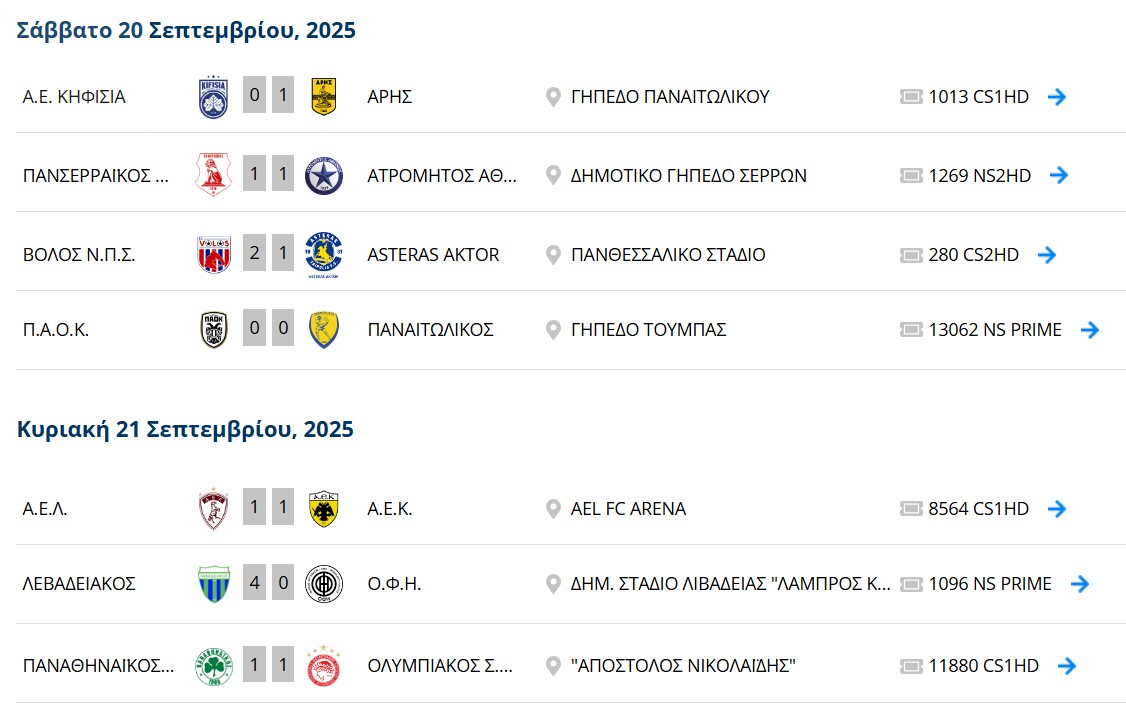The image size is (1126, 703).
Task: Click the Panserraikos red lion crest
Action: coord(213,174)
